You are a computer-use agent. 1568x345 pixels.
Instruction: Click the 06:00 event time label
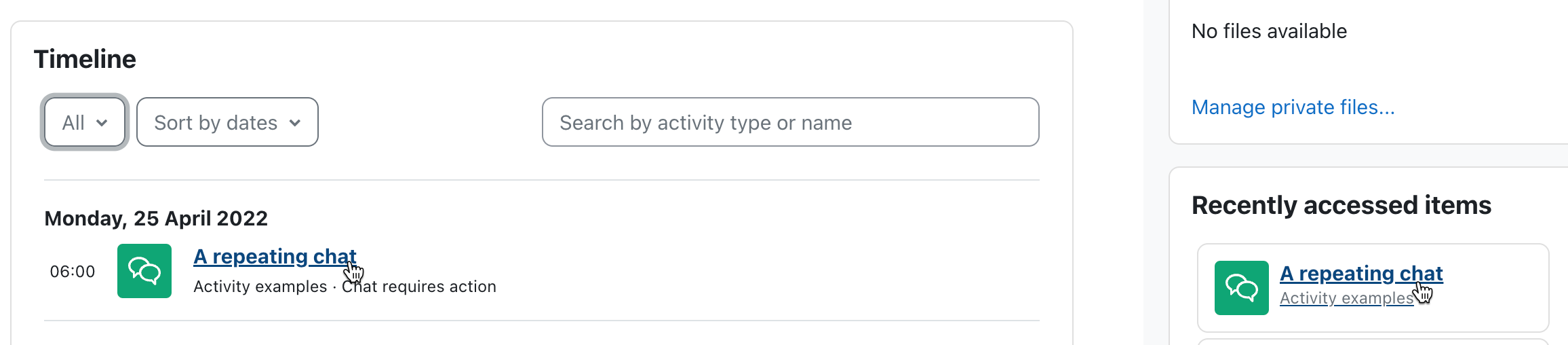coord(73,272)
